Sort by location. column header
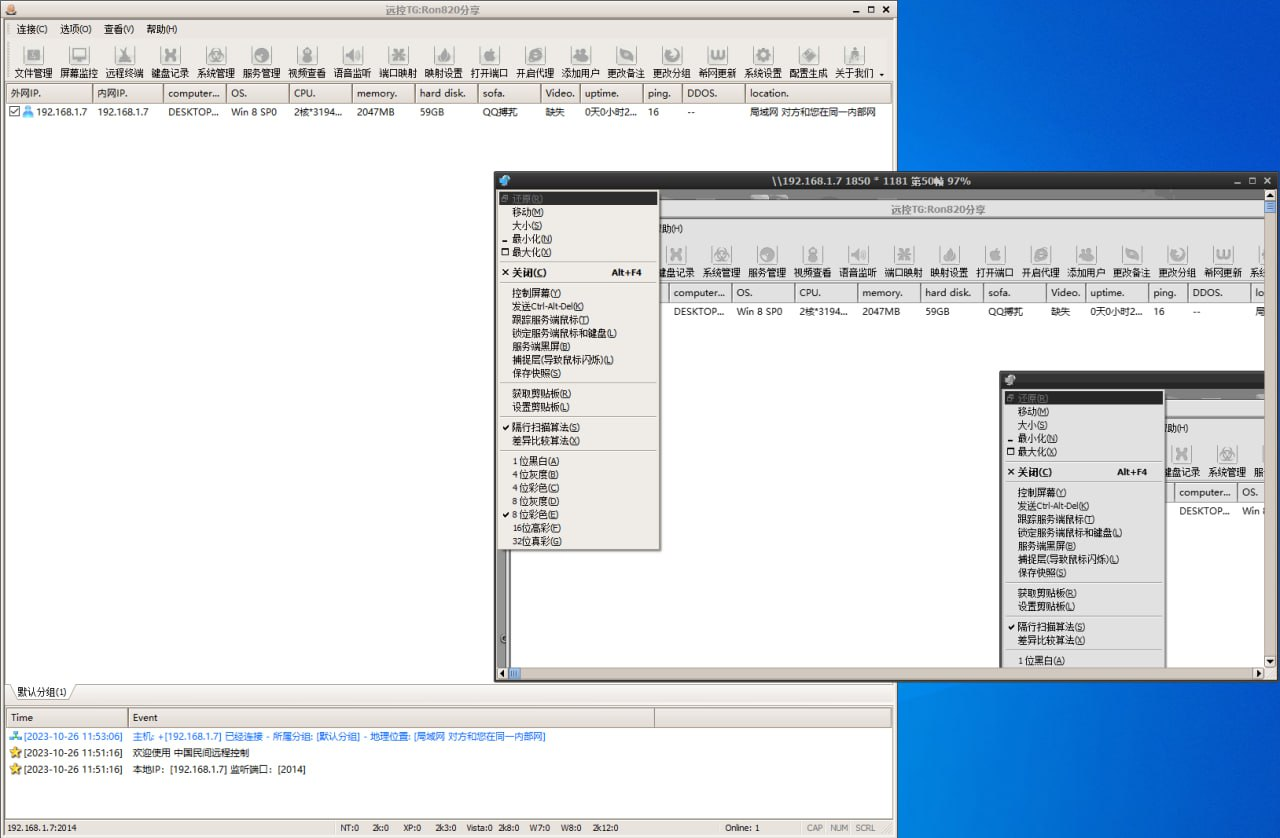 tap(818, 93)
